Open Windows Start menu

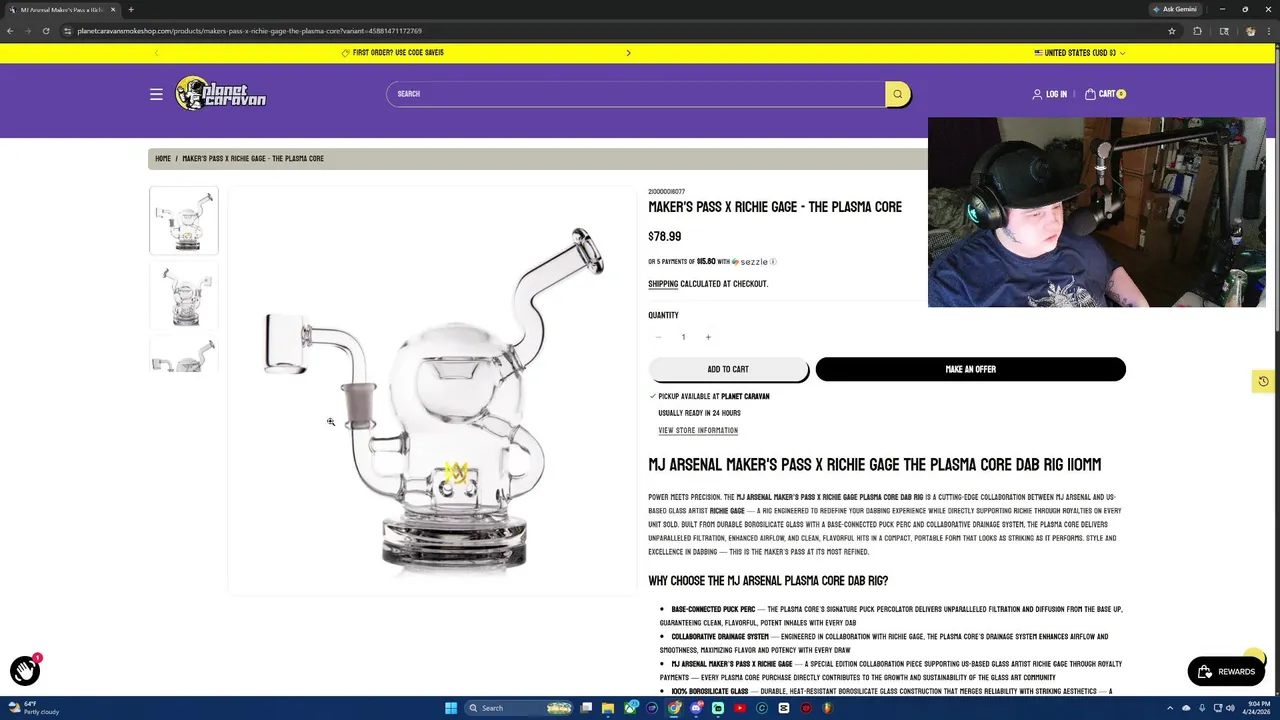(x=451, y=708)
